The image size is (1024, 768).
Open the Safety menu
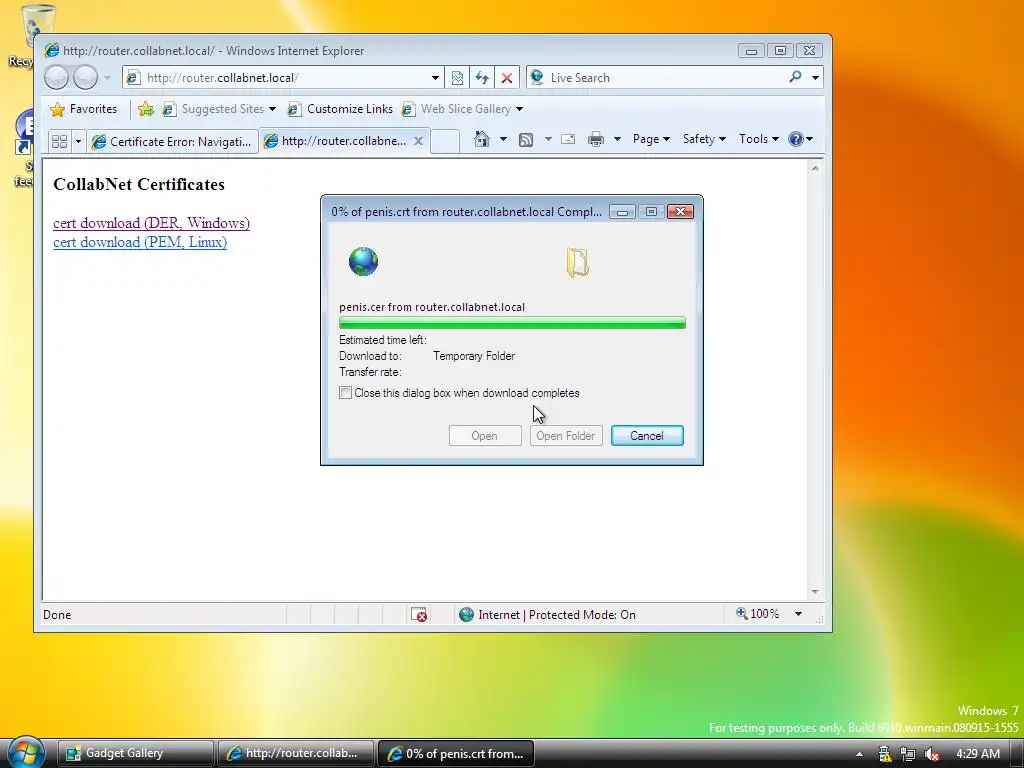coord(704,139)
